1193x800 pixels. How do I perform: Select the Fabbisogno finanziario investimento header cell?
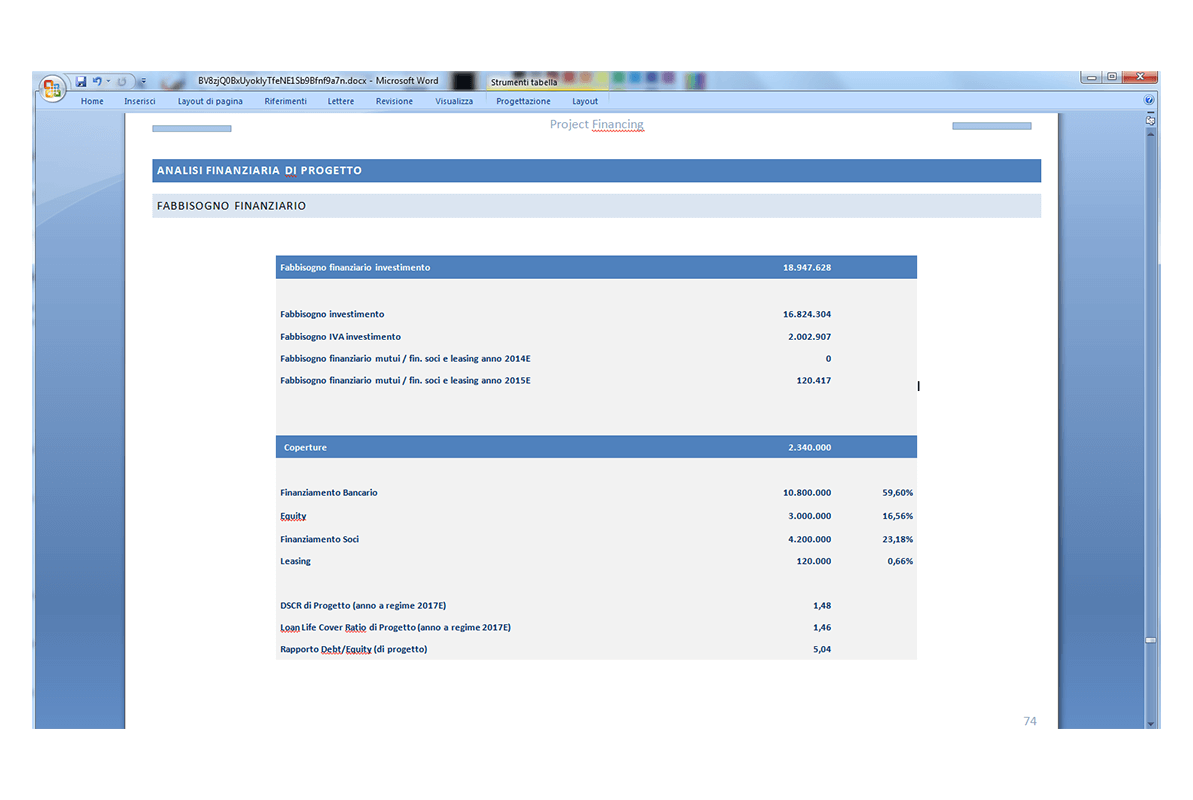click(355, 267)
